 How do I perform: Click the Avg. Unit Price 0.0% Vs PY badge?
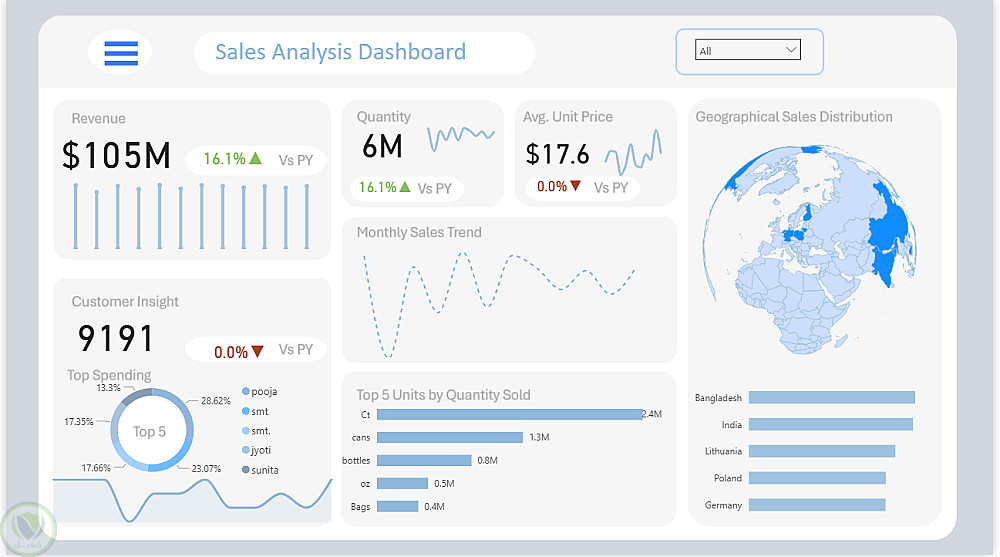582,188
